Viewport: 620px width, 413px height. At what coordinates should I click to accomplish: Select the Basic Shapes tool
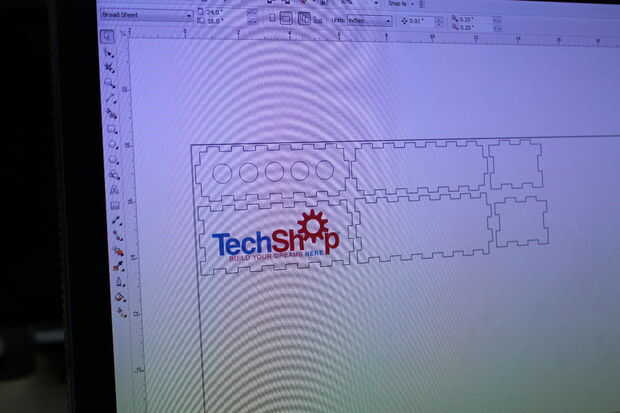[115, 175]
